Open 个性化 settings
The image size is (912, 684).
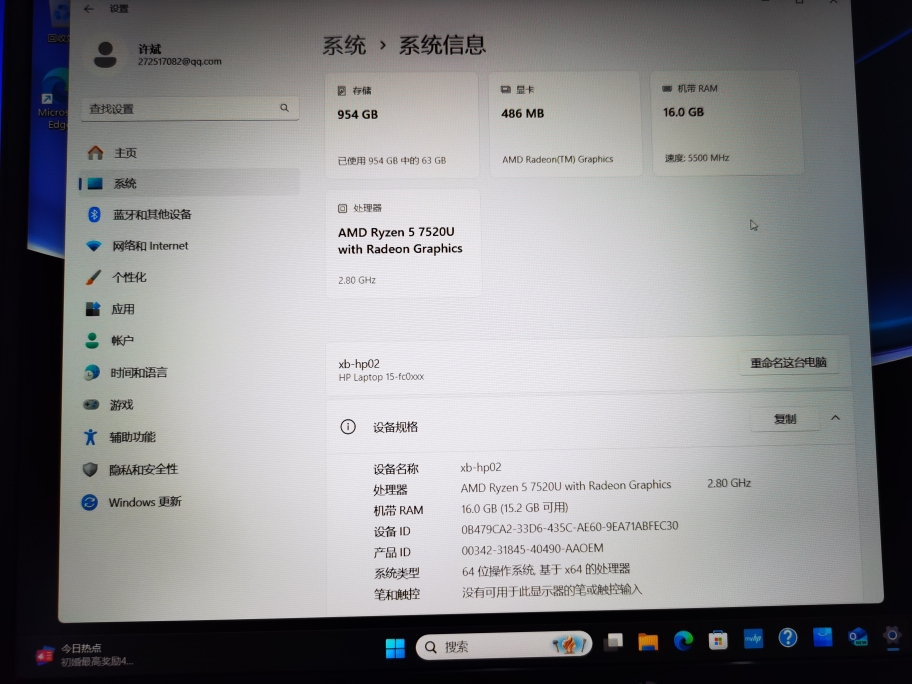[189, 277]
